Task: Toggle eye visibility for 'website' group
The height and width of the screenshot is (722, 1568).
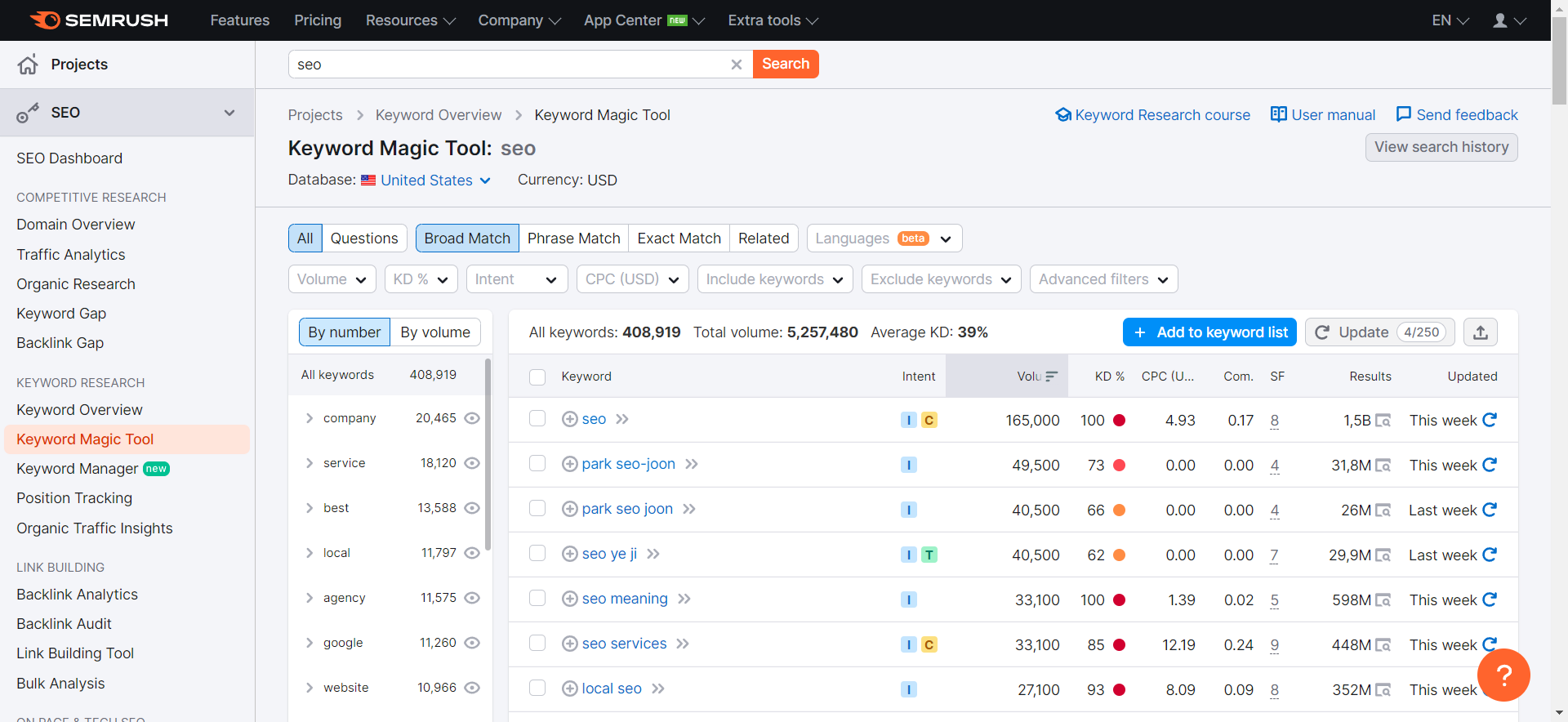Action: click(472, 688)
